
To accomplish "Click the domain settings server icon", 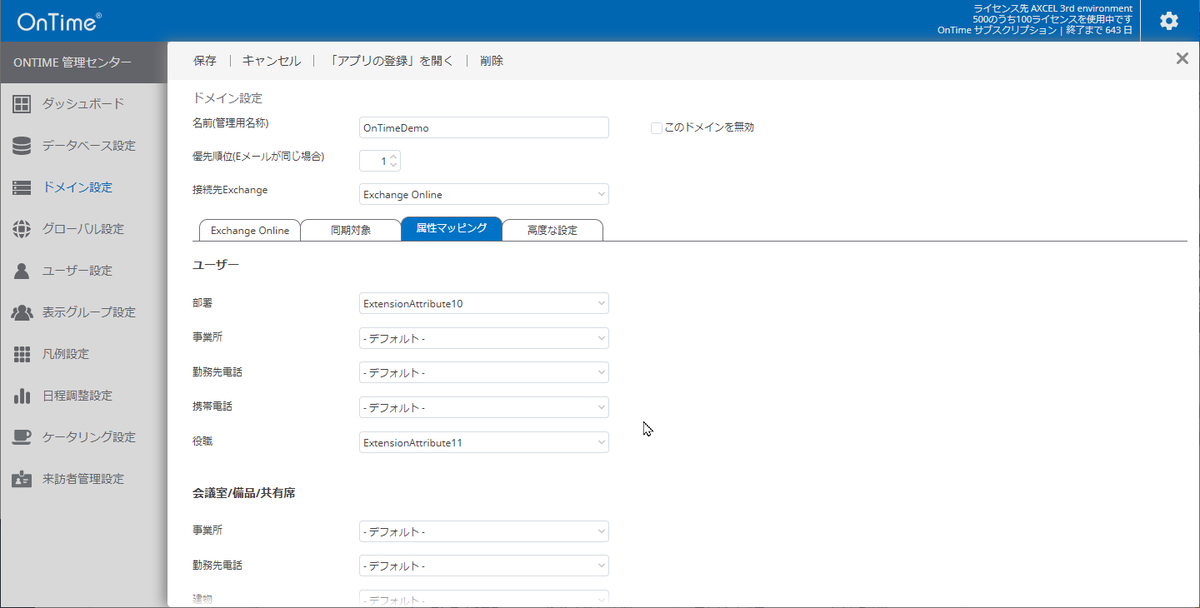I will 22,187.
